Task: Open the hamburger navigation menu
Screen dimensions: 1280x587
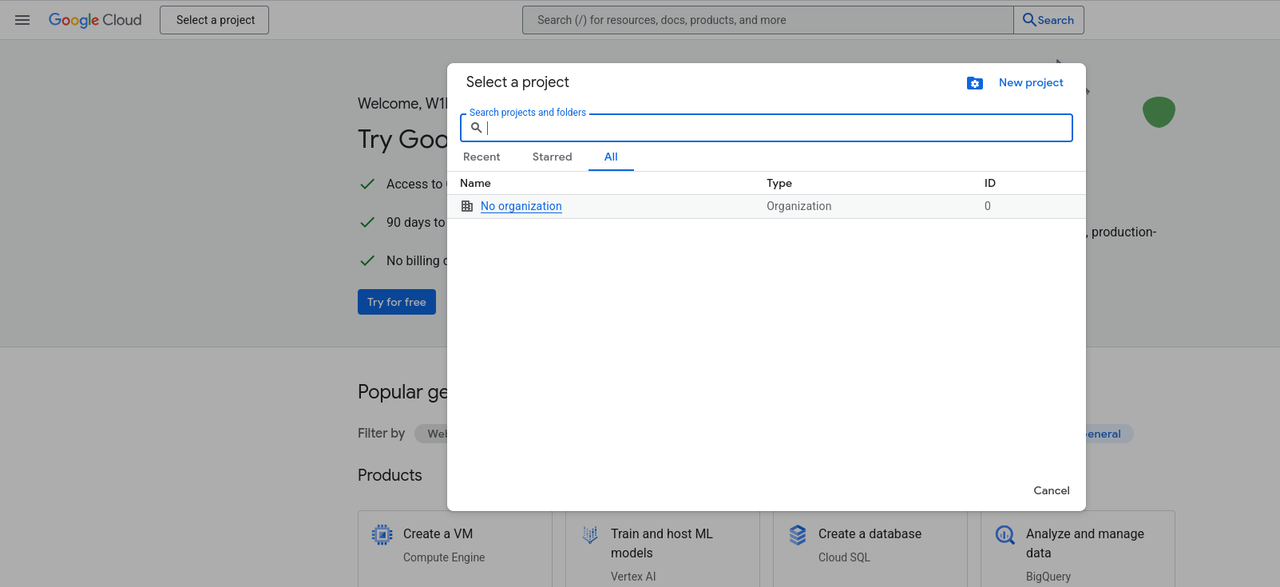Action: (x=22, y=20)
